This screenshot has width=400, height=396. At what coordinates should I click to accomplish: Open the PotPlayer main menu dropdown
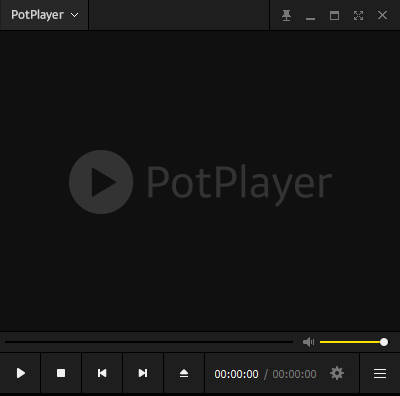click(x=44, y=15)
